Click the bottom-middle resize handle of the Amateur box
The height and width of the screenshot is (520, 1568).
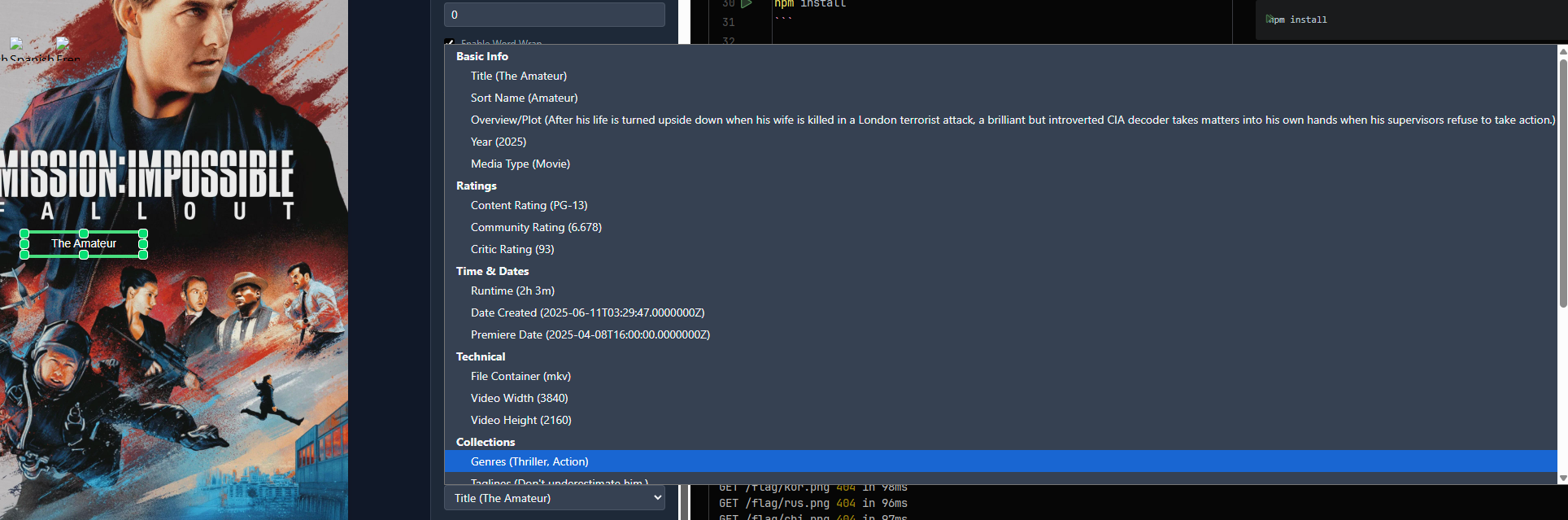(84, 255)
